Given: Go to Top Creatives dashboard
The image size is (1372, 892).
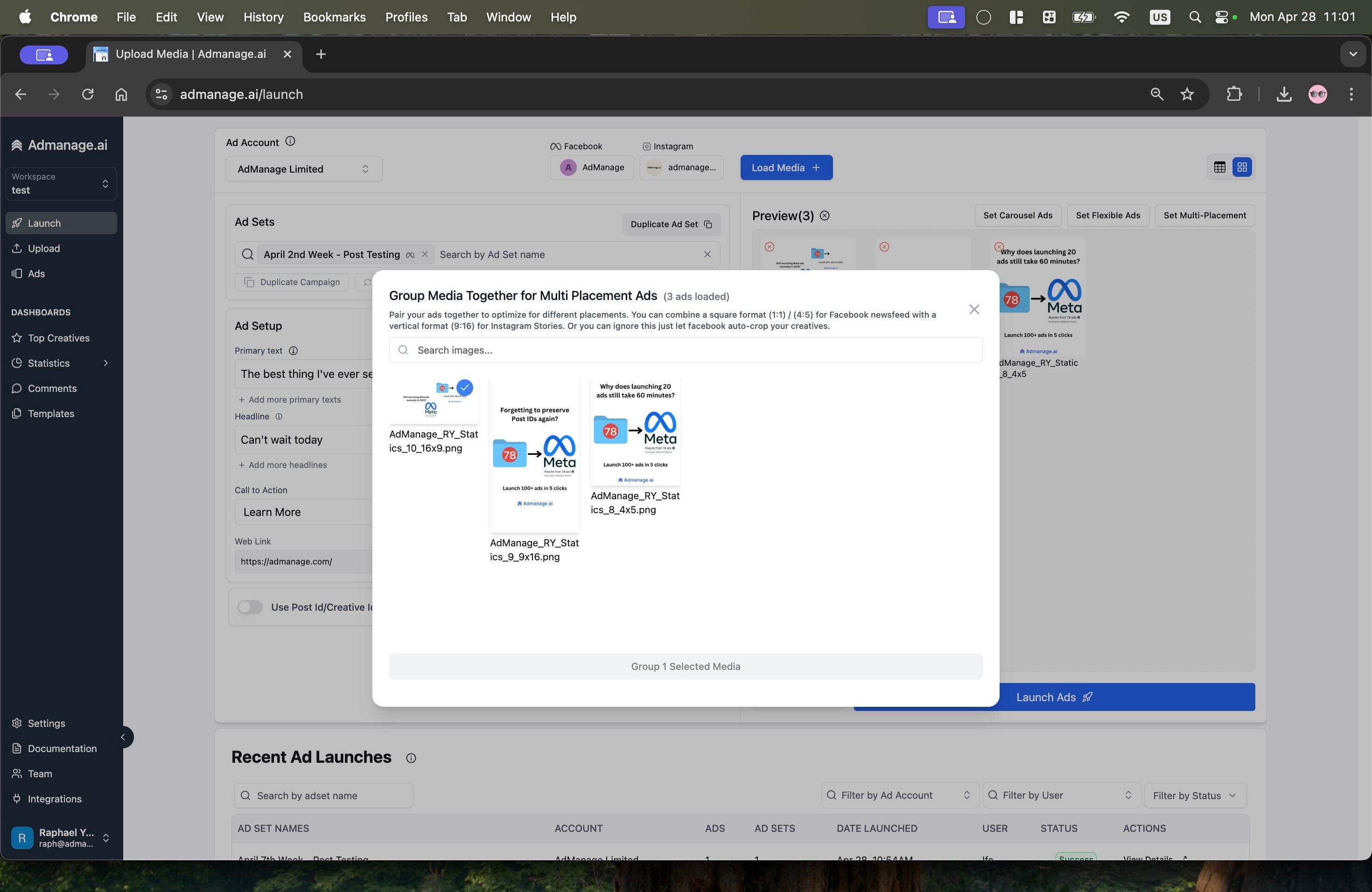Looking at the screenshot, I should [59, 338].
